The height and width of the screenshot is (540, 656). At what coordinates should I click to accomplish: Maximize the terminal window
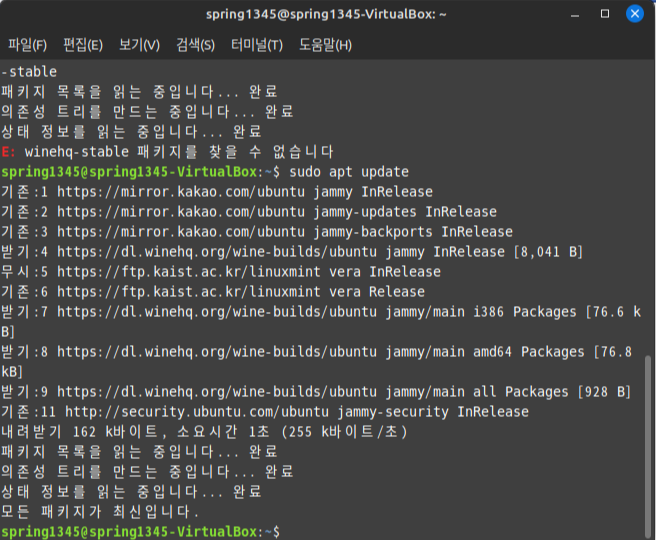pos(605,14)
